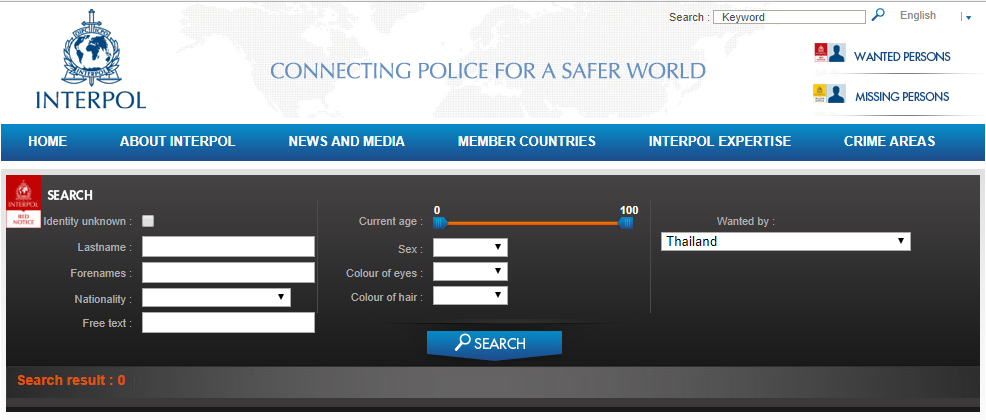Viewport: 986px width, 420px height.
Task: Click the blue SEARCH button
Action: pyautogui.click(x=494, y=344)
